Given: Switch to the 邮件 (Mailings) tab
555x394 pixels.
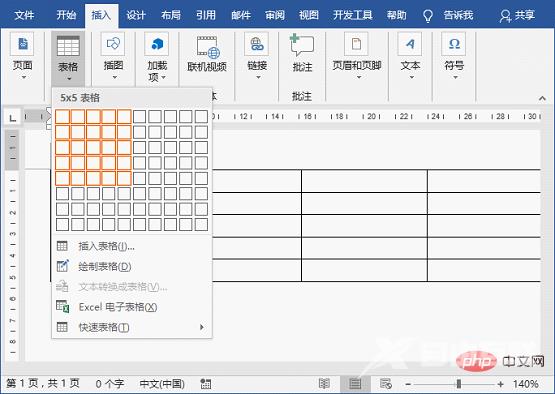Looking at the screenshot, I should [241, 15].
